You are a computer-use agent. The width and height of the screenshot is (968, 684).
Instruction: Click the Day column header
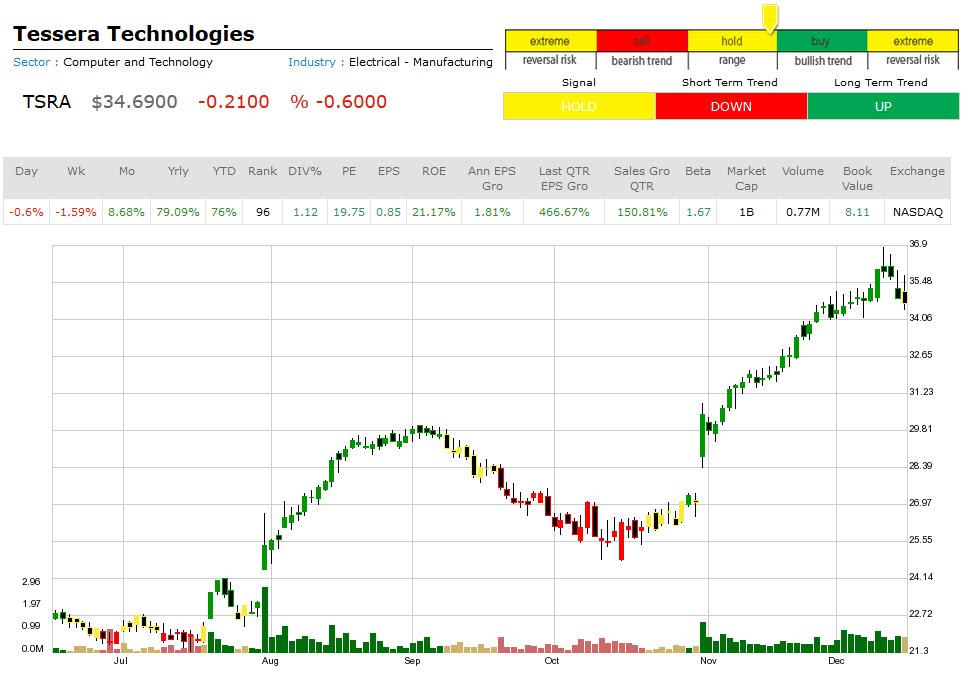[27, 171]
